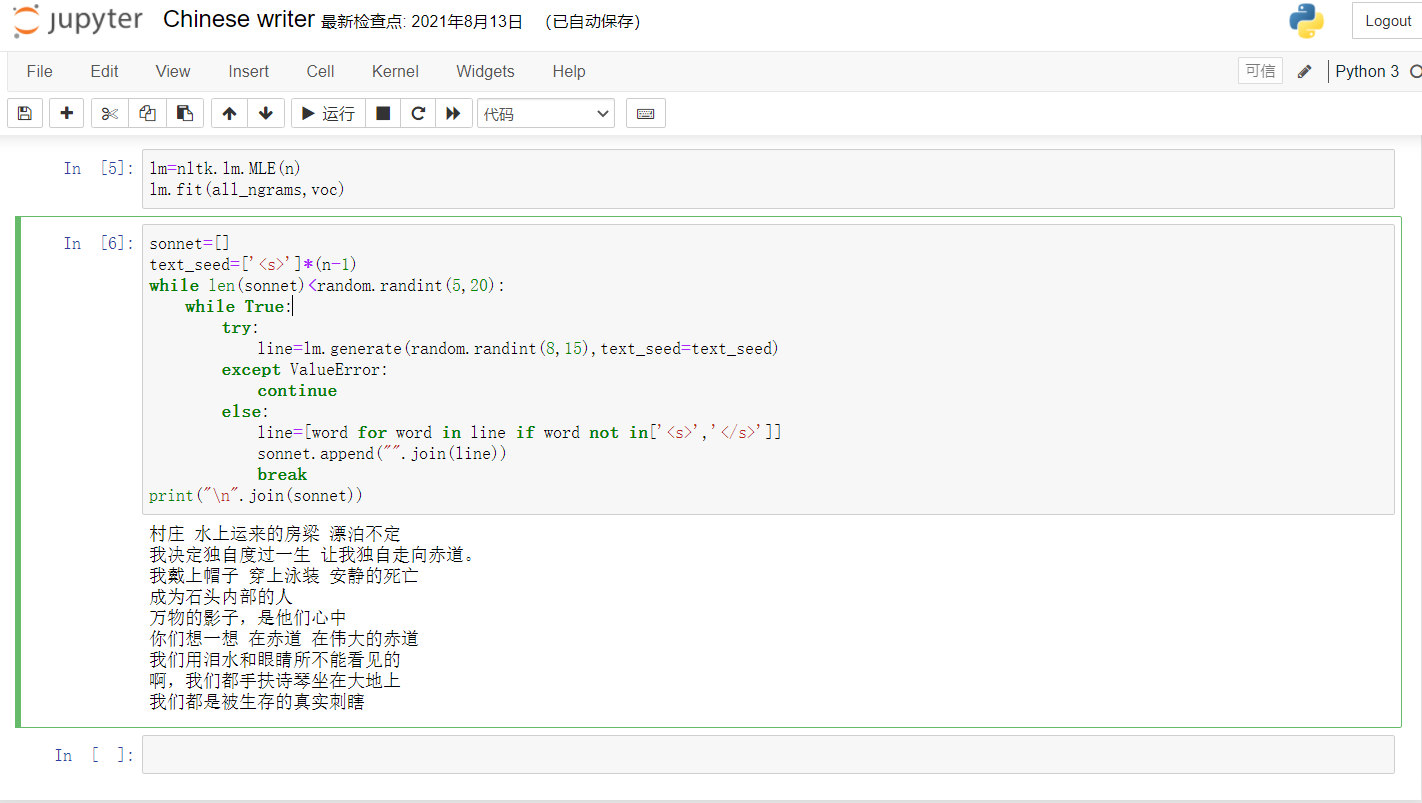The image size is (1422, 803).
Task: Click into the empty code cell
Action: pyautogui.click(x=768, y=755)
